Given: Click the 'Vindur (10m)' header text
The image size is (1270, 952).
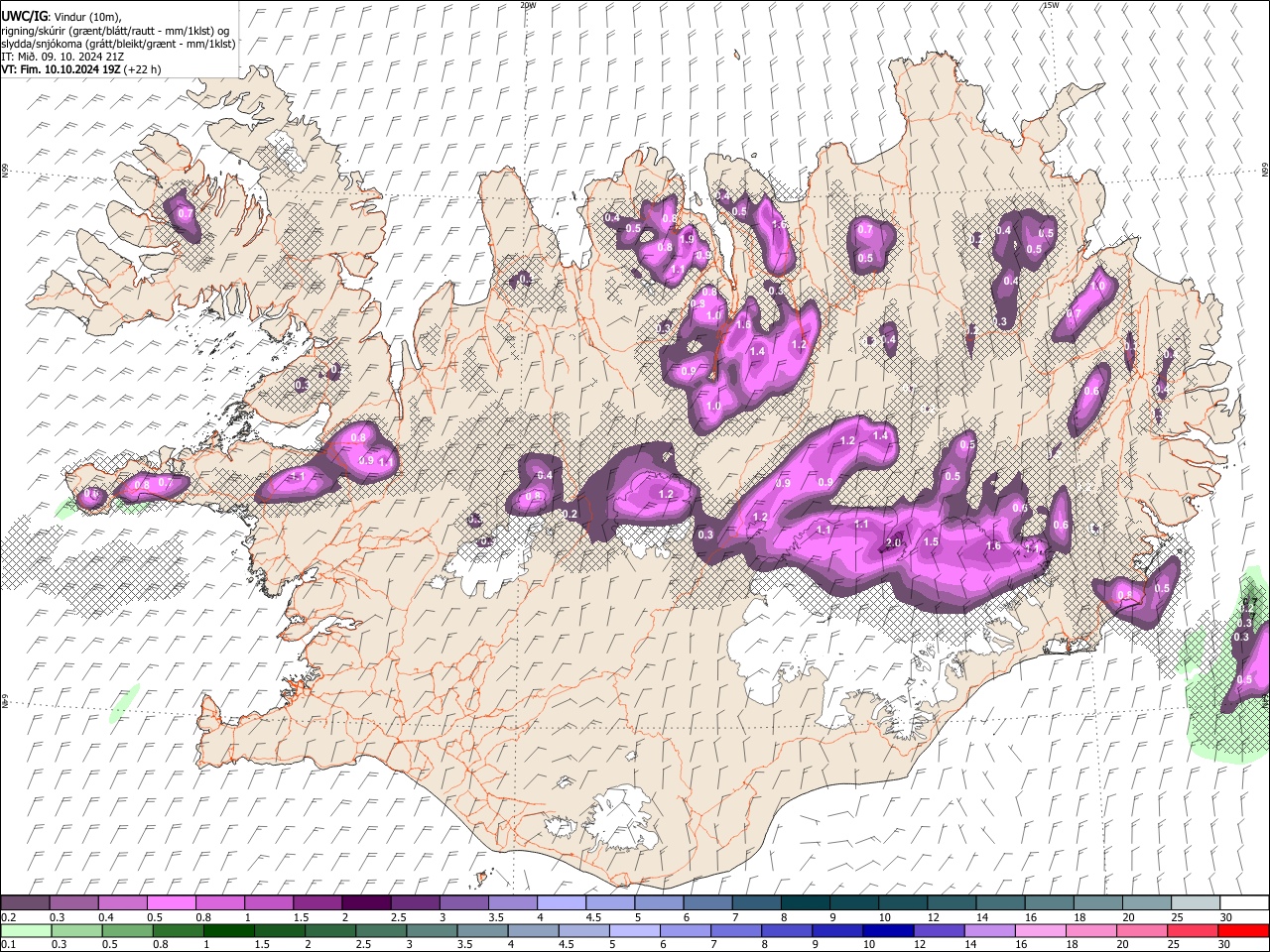Looking at the screenshot, I should [86, 16].
